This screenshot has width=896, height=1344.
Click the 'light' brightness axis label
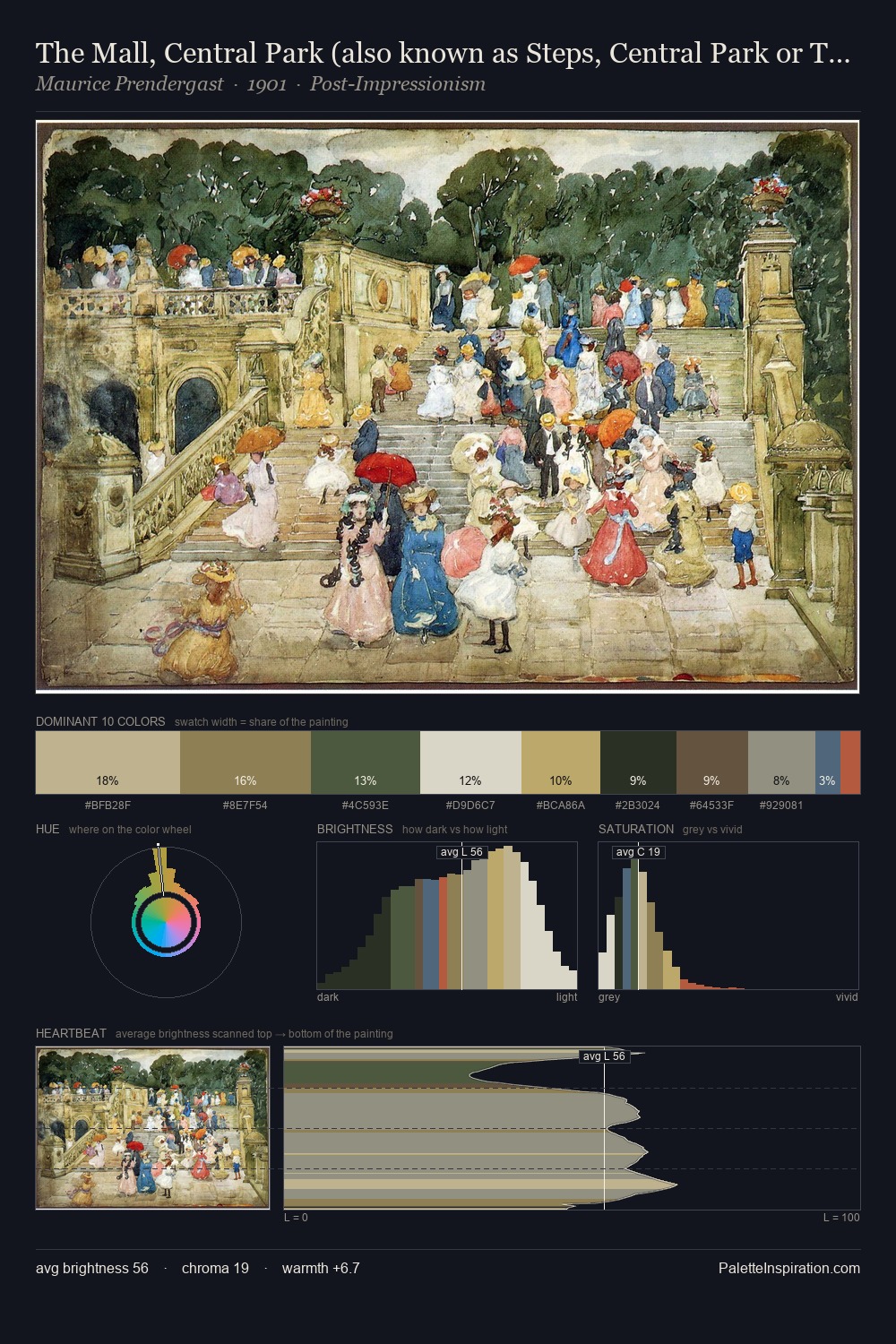click(x=567, y=997)
